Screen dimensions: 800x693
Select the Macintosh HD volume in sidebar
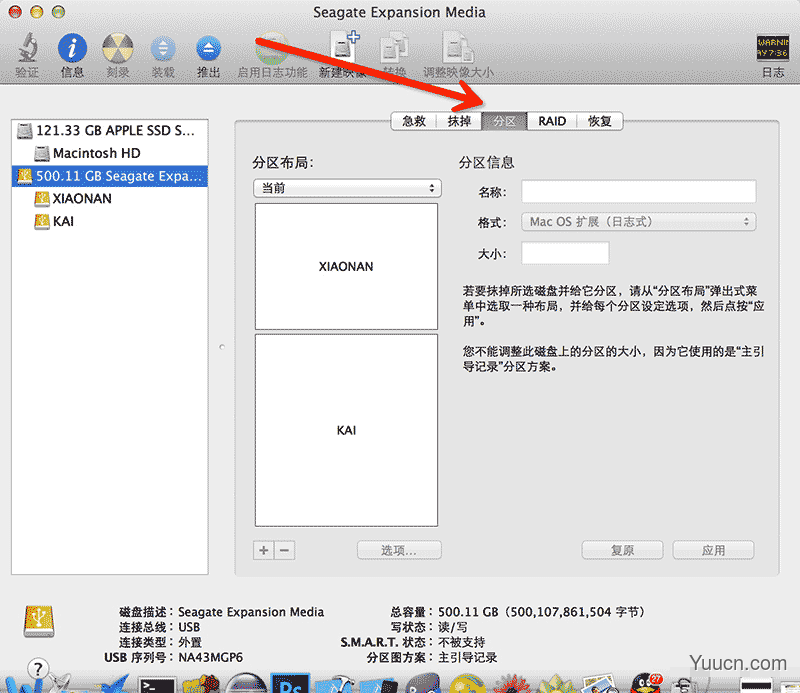click(110, 153)
